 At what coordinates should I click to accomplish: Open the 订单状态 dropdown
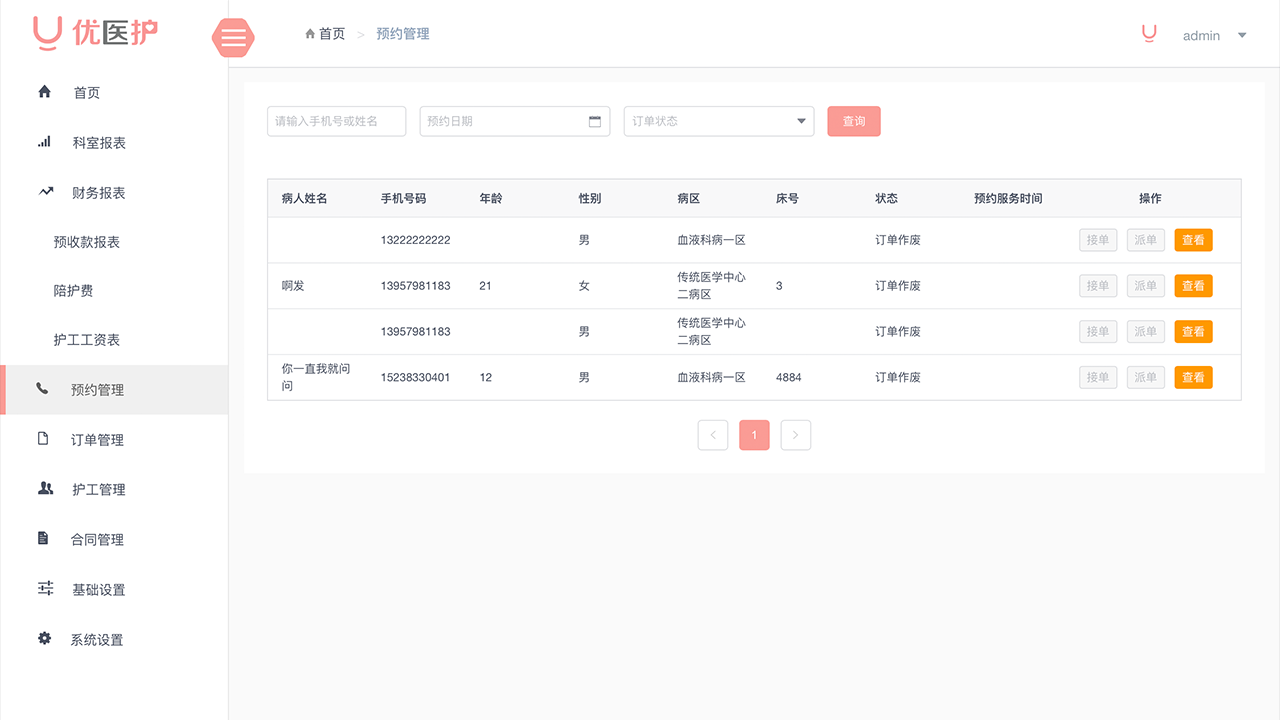[718, 120]
